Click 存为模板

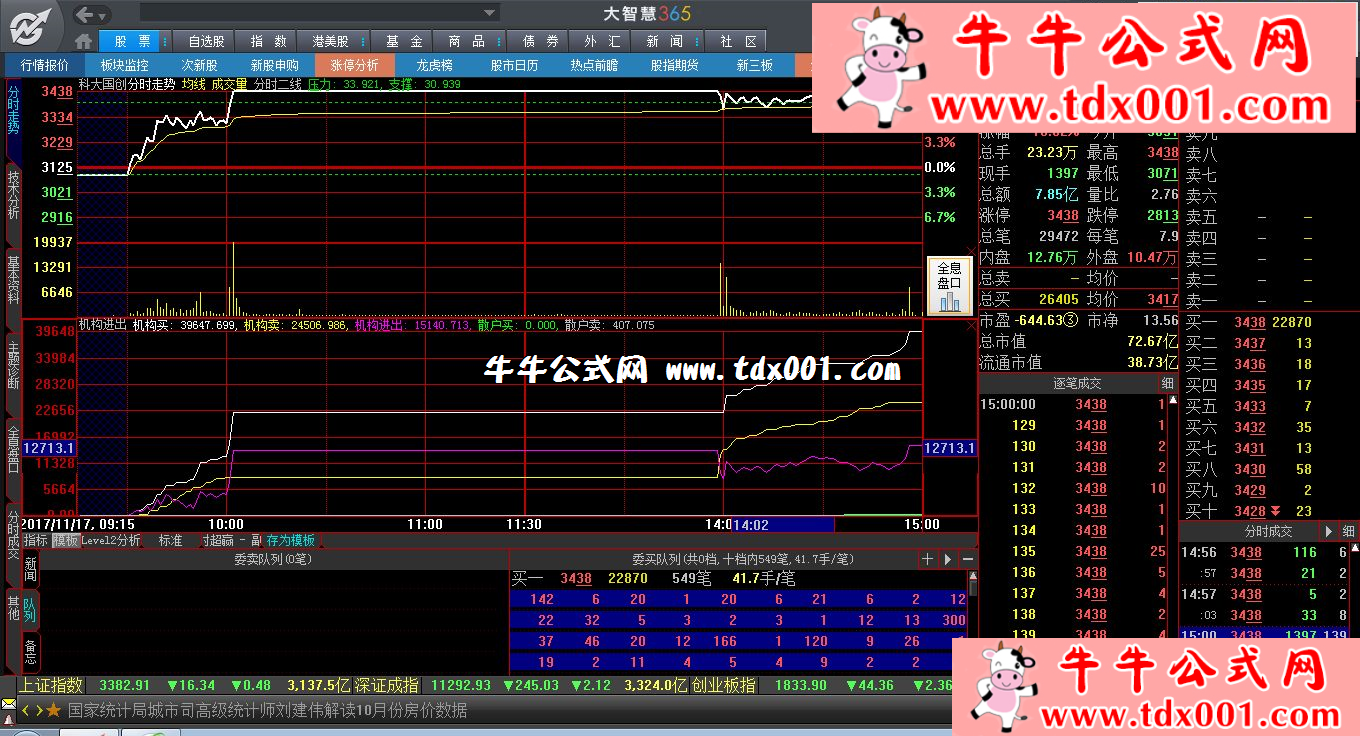click(x=291, y=540)
